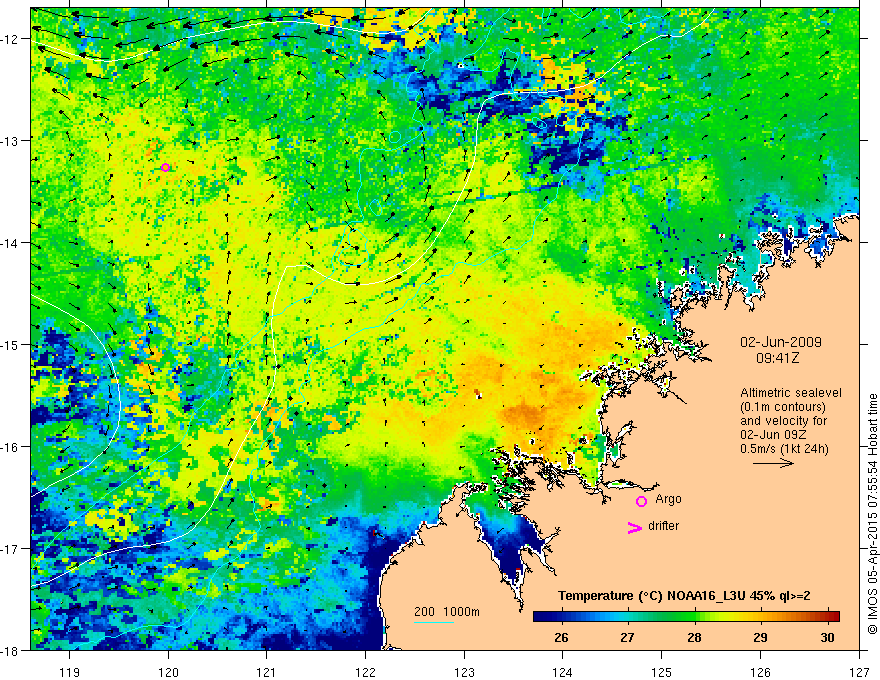The image size is (880, 680).
Task: Select the 'Argo' legend label
Action: tap(668, 499)
